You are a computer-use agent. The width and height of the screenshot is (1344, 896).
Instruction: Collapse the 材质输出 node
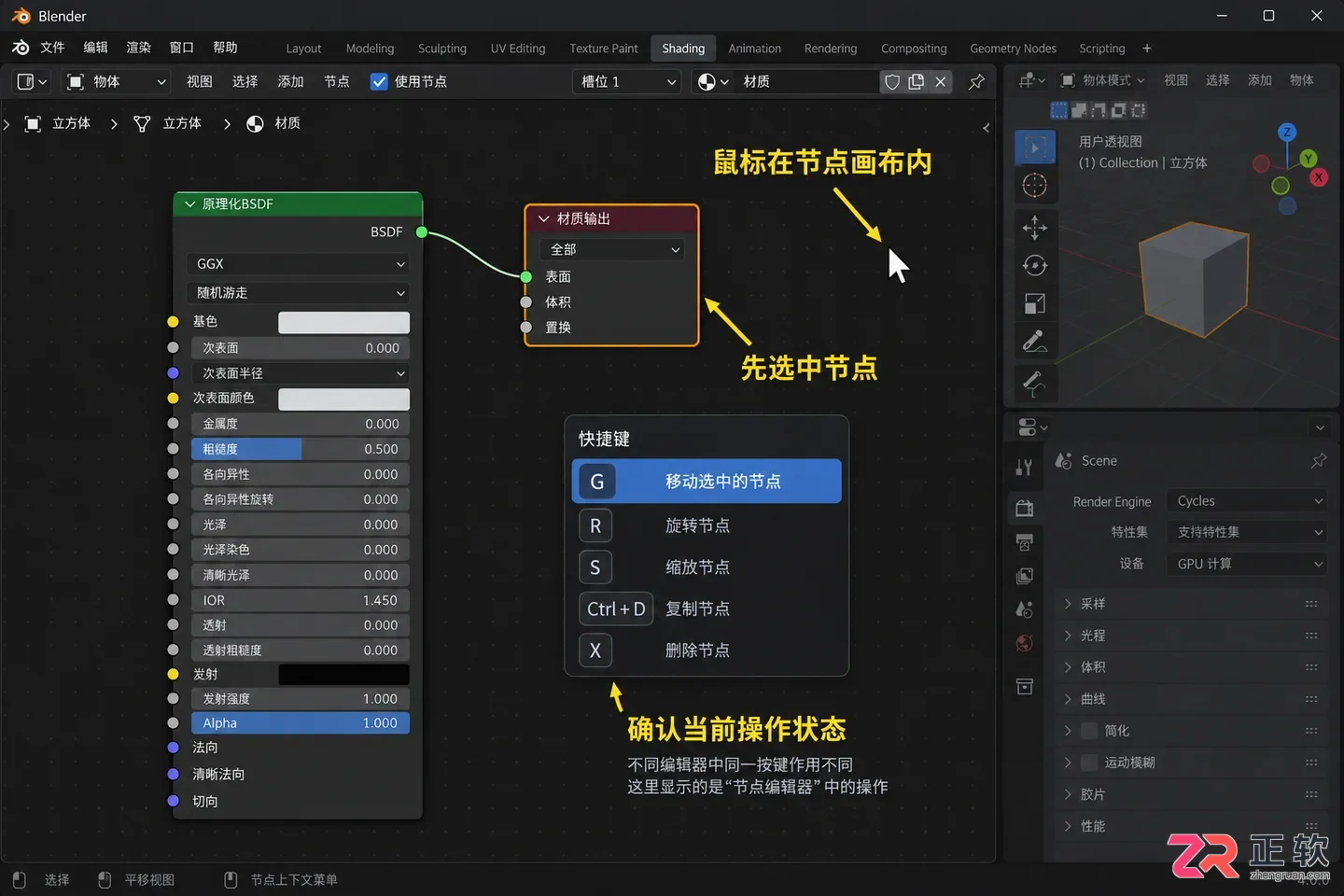543,218
